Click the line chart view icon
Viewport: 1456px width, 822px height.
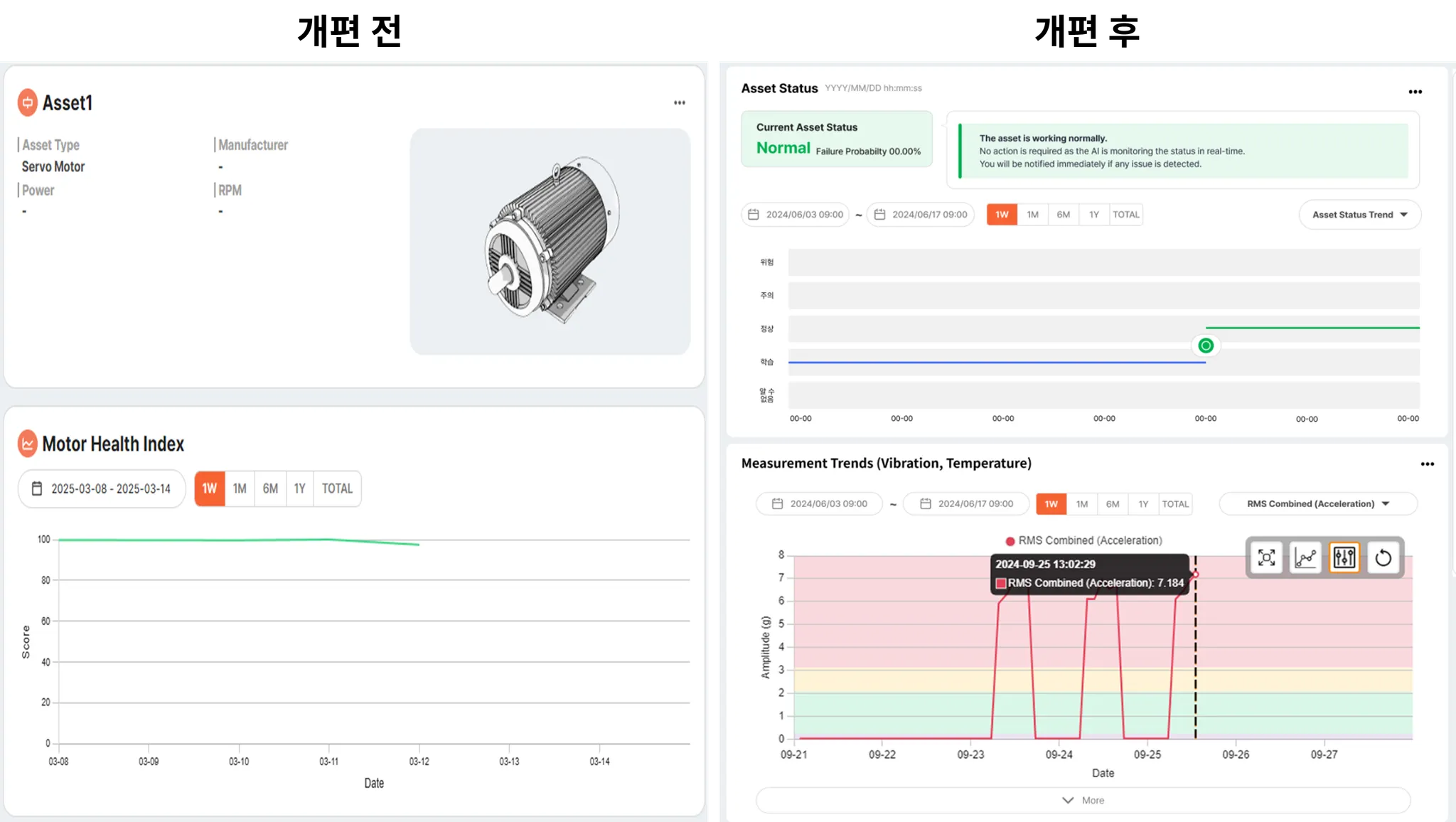[x=1305, y=557]
